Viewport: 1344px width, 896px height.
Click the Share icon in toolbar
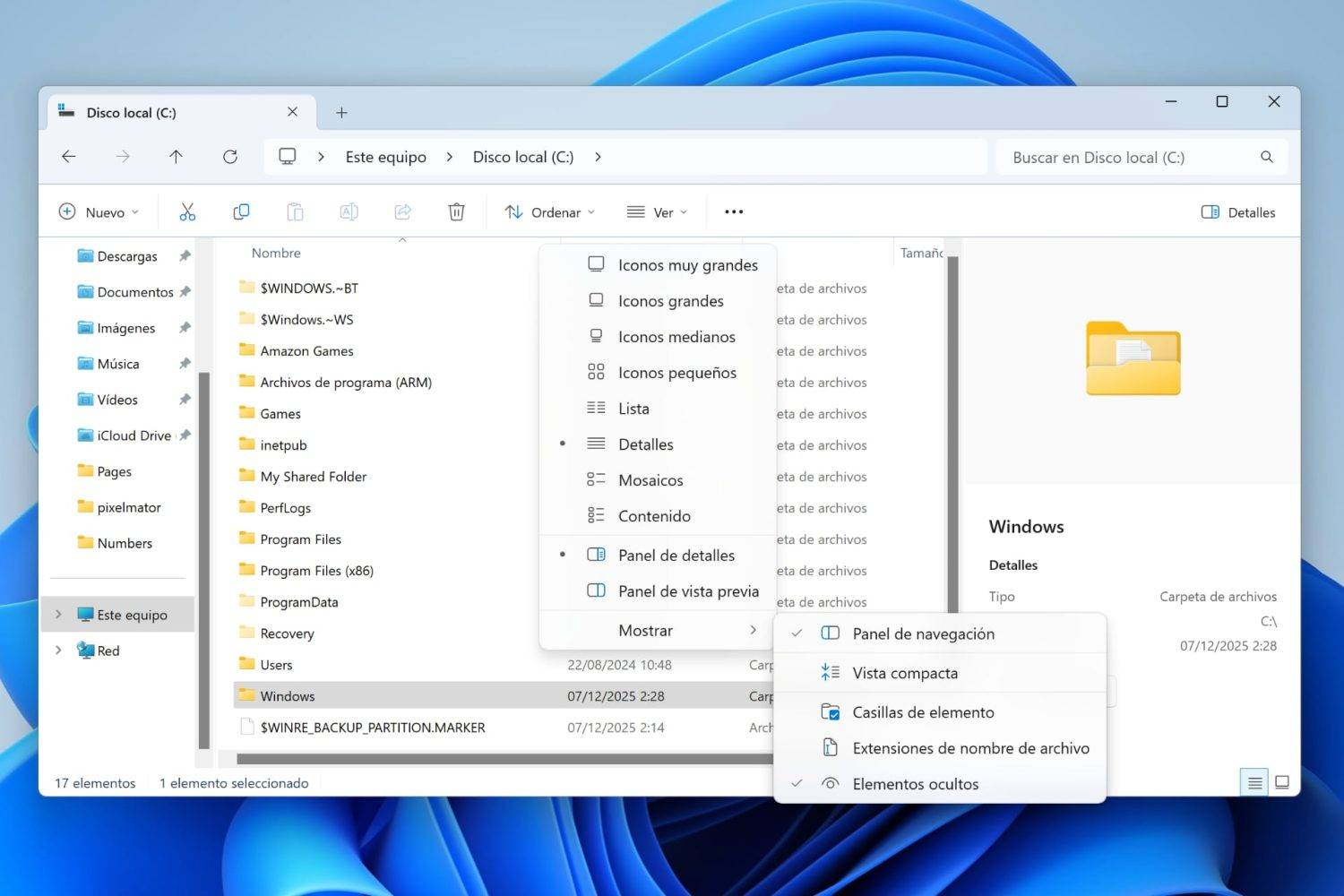(x=402, y=212)
